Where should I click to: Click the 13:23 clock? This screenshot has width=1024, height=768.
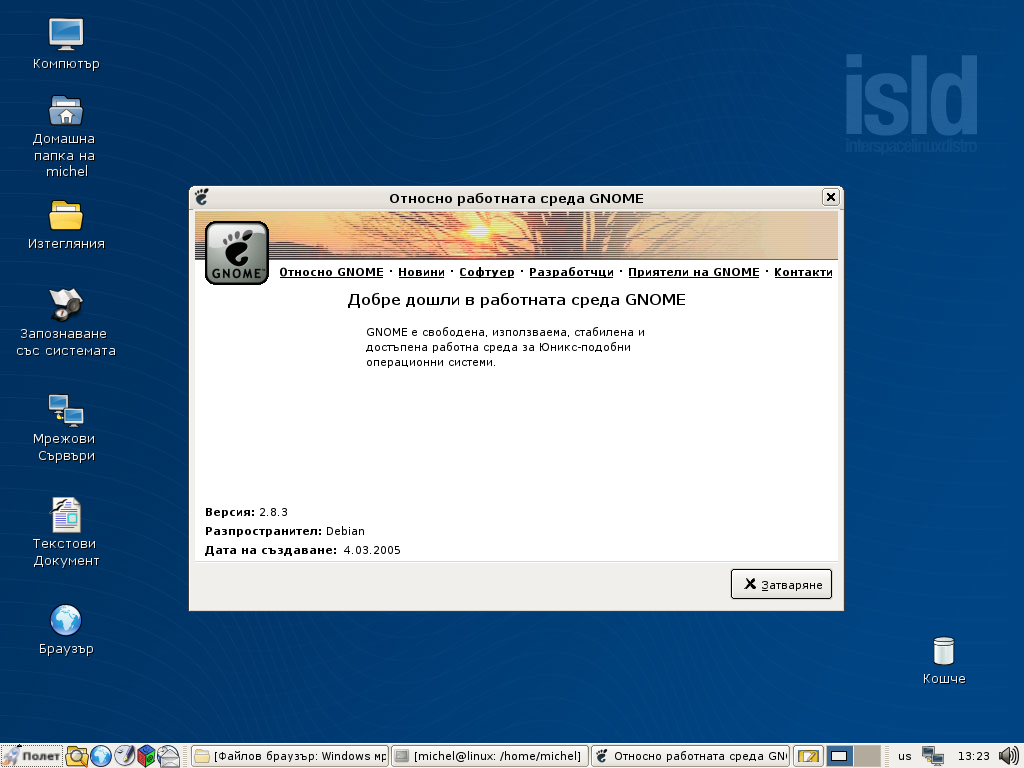coord(974,756)
